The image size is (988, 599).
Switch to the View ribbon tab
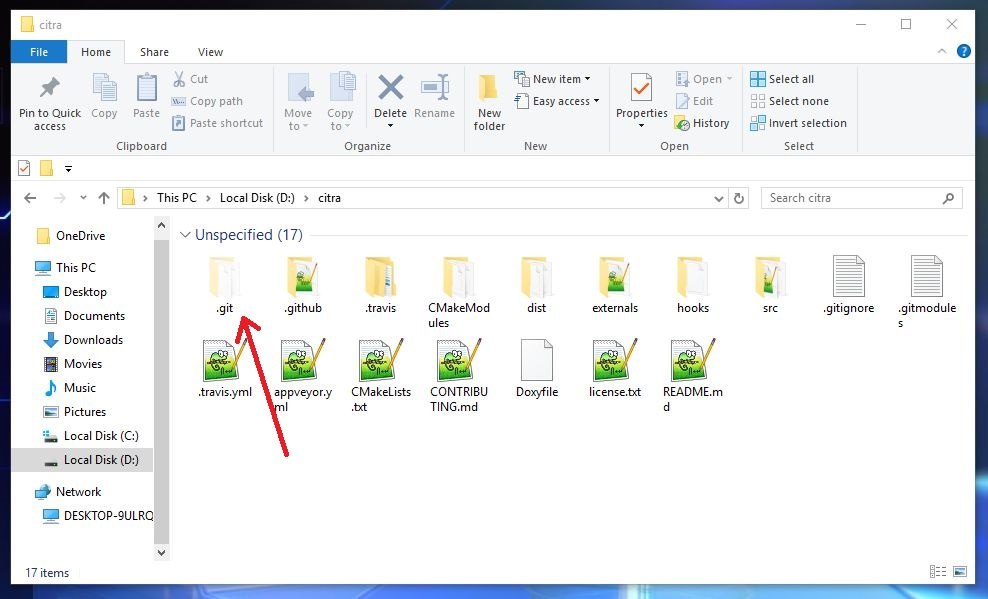point(210,52)
